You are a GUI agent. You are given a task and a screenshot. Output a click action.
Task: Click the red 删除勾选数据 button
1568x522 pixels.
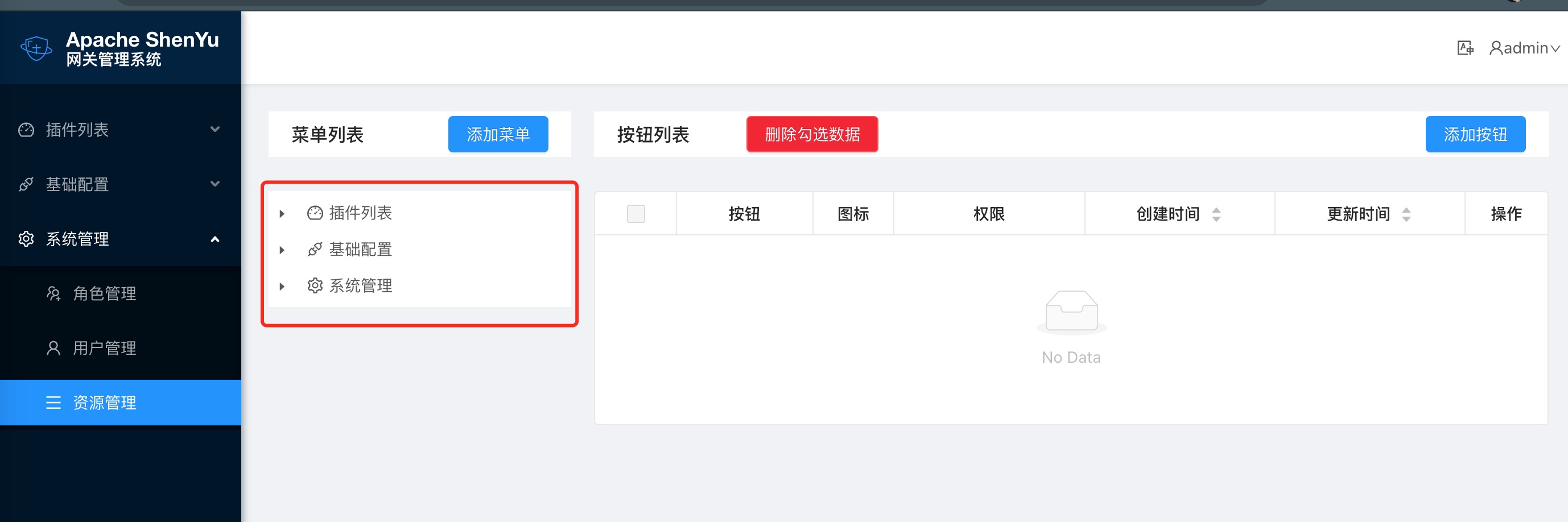tap(811, 134)
